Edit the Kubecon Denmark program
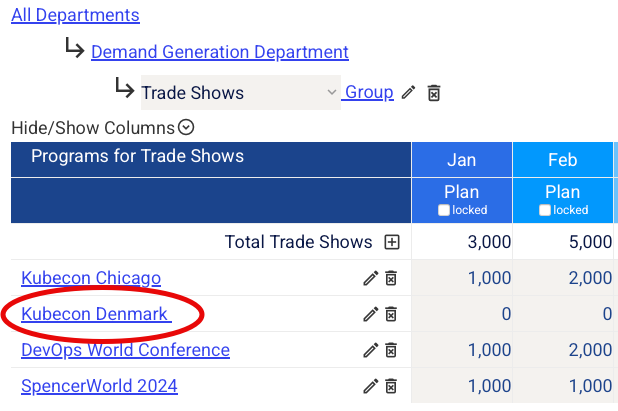 point(370,314)
